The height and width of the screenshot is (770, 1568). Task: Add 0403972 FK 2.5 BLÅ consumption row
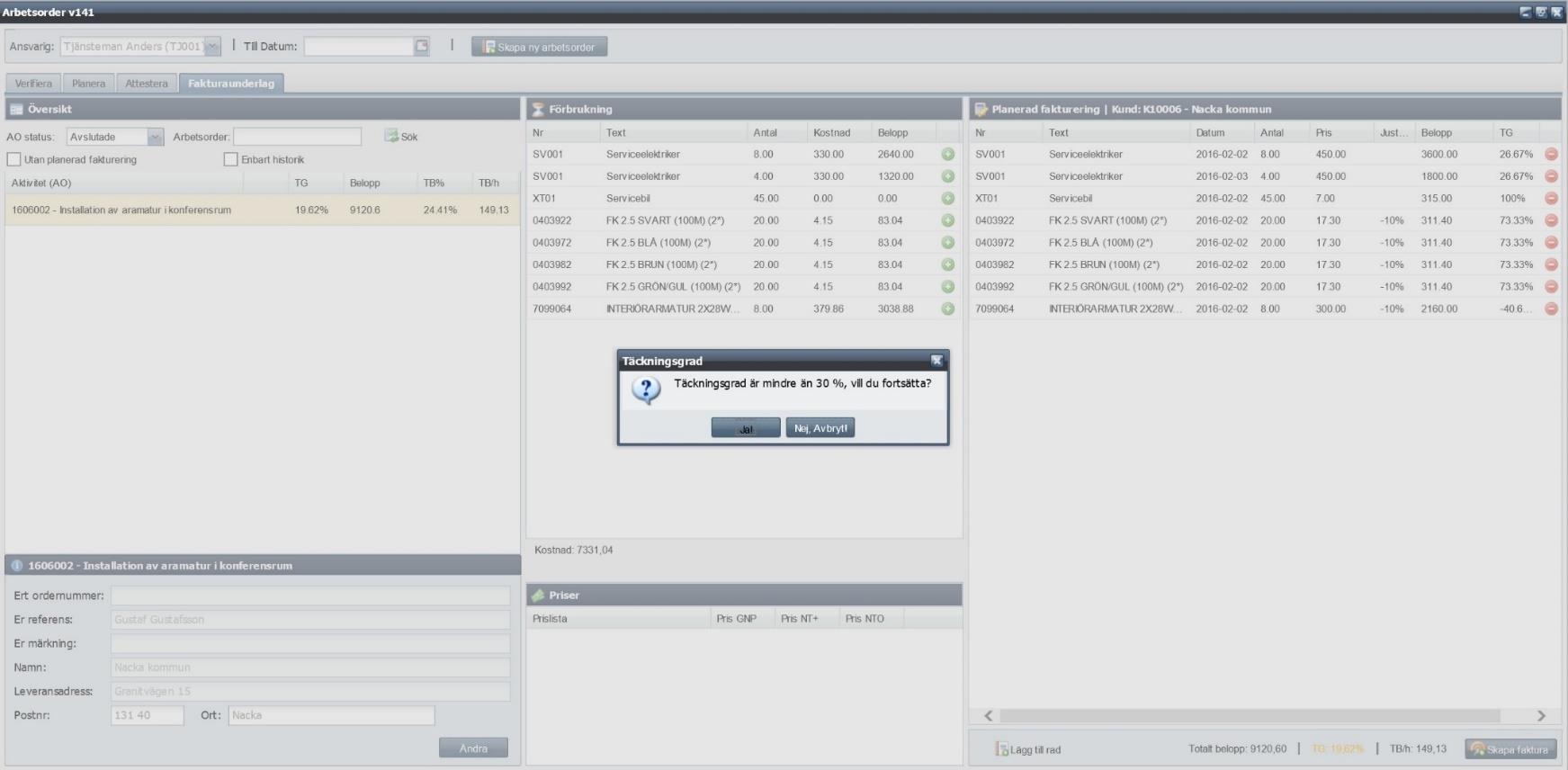tap(947, 242)
